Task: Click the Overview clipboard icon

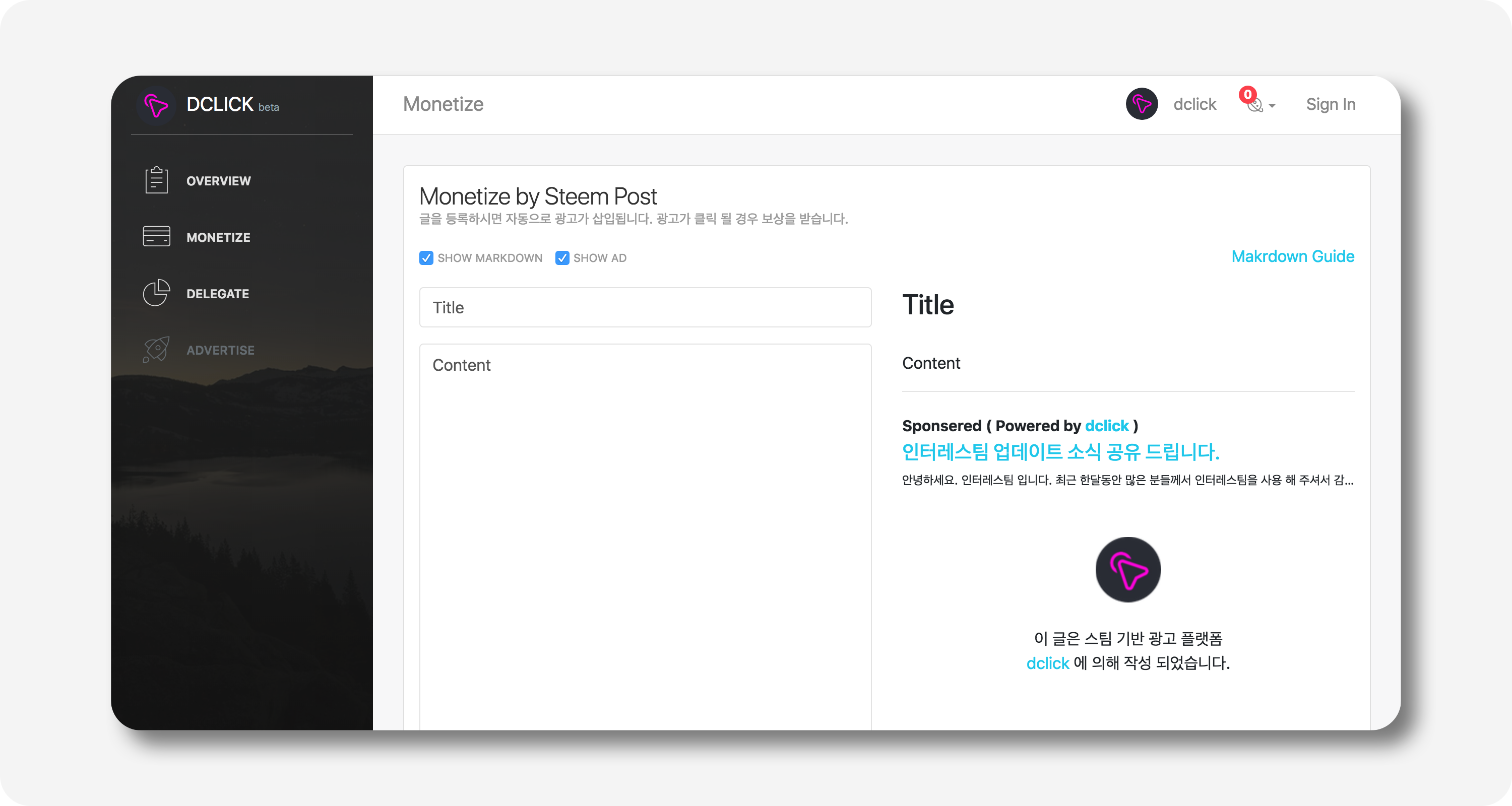Action: (x=156, y=180)
